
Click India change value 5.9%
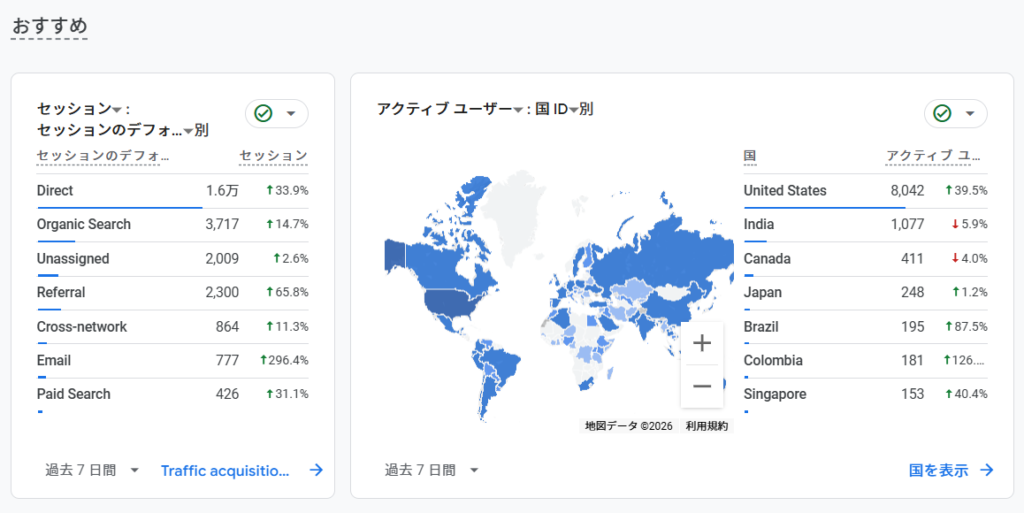pos(970,225)
